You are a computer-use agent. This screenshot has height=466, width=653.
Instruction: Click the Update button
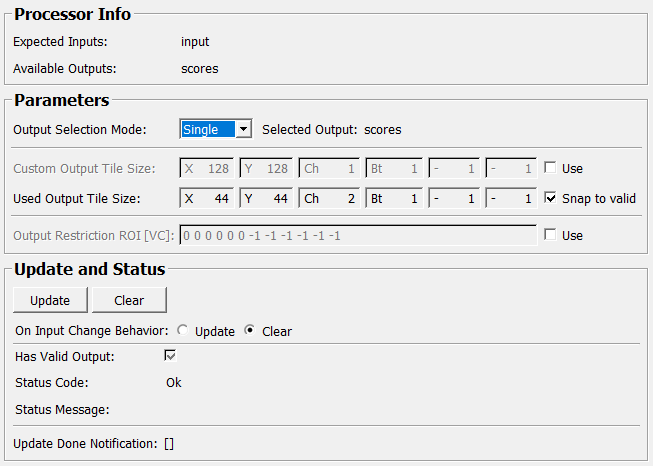pos(50,300)
